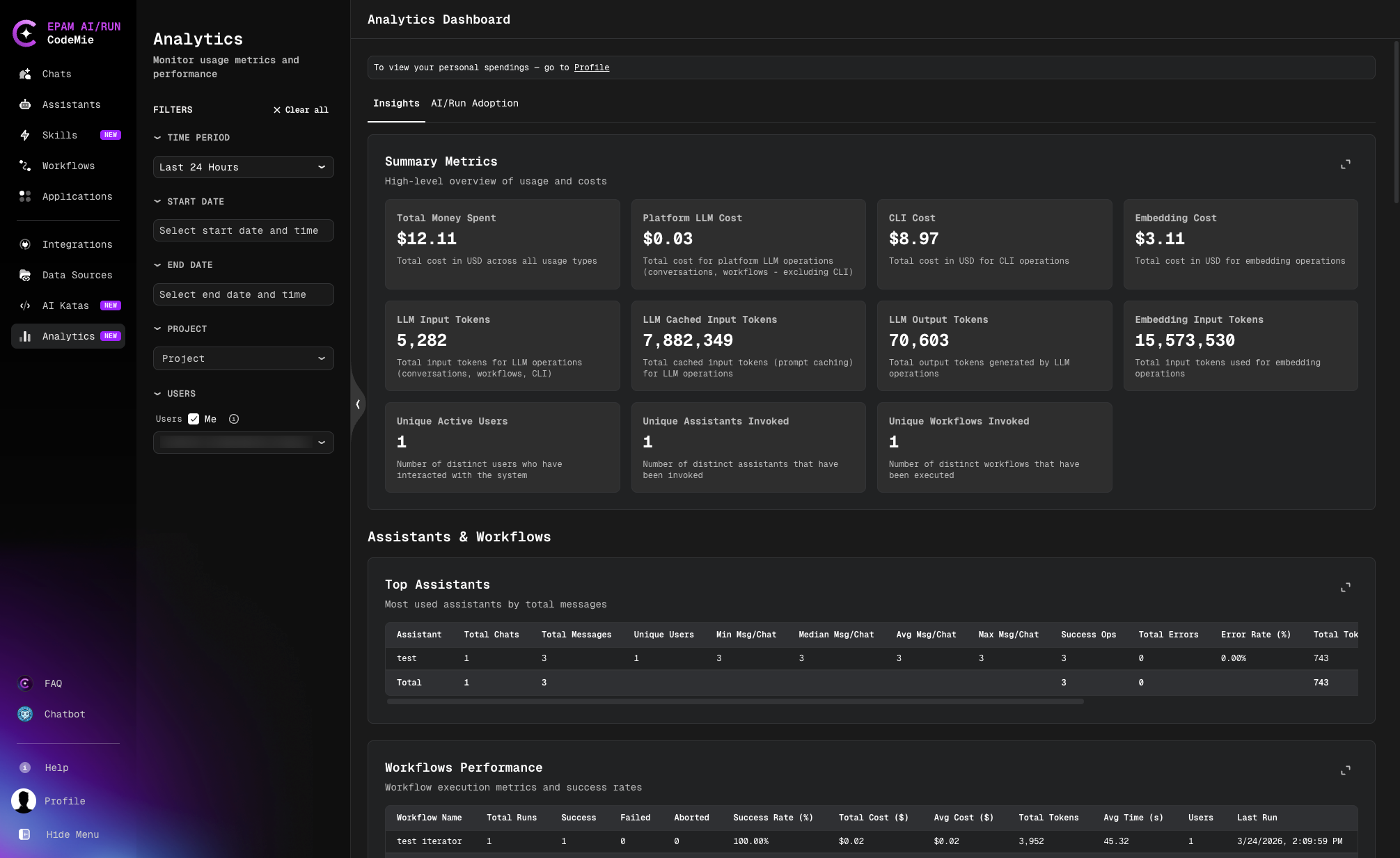Image resolution: width=1400 pixels, height=858 pixels.
Task: Click the LLM Cached Input Tokens card
Action: coord(748,346)
